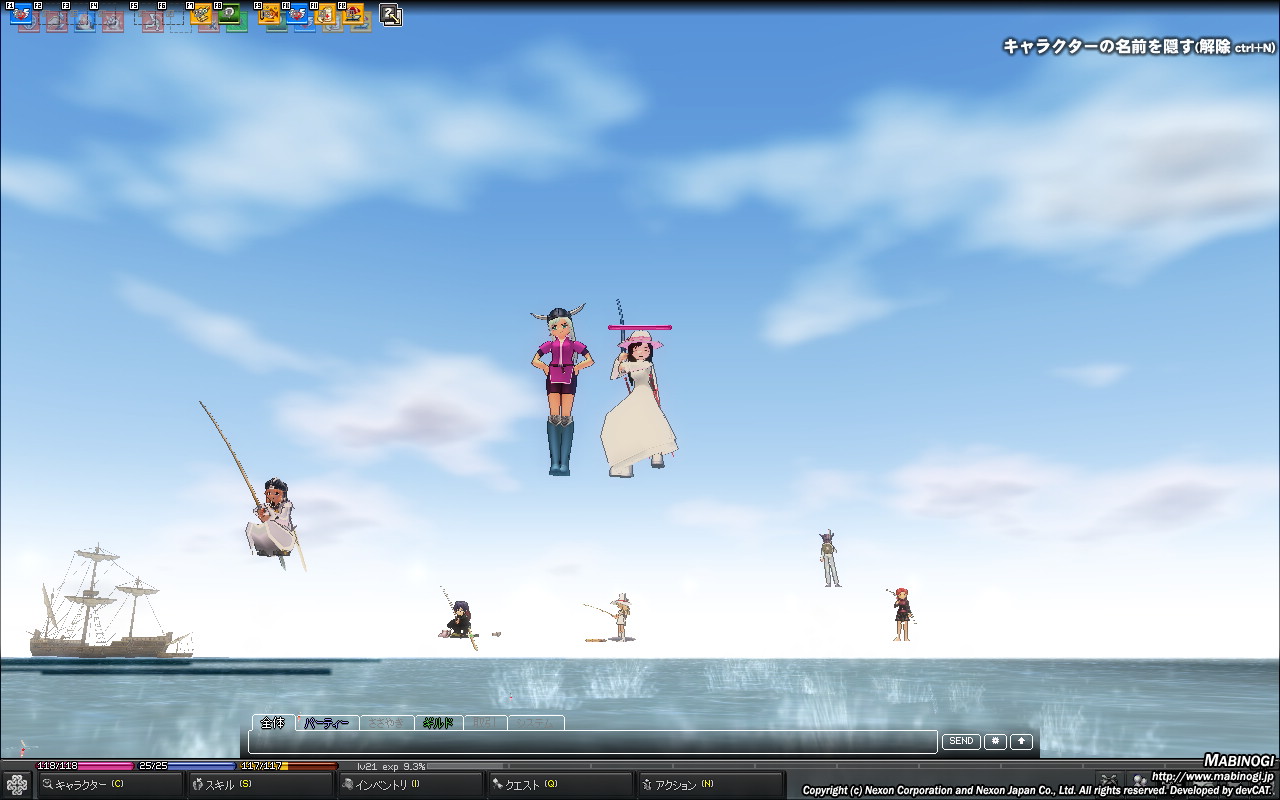Screen dimensions: 1280x800
Task: Activate the F1 hotkey skill icon
Action: 21,15
